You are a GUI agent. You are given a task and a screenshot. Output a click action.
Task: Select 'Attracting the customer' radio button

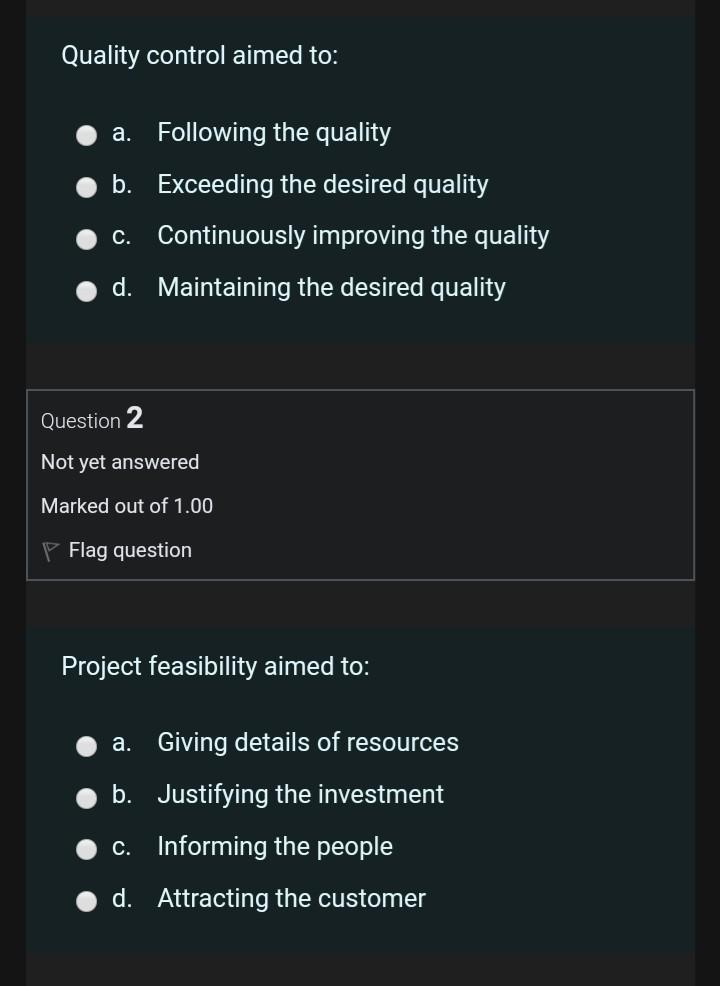click(x=89, y=901)
